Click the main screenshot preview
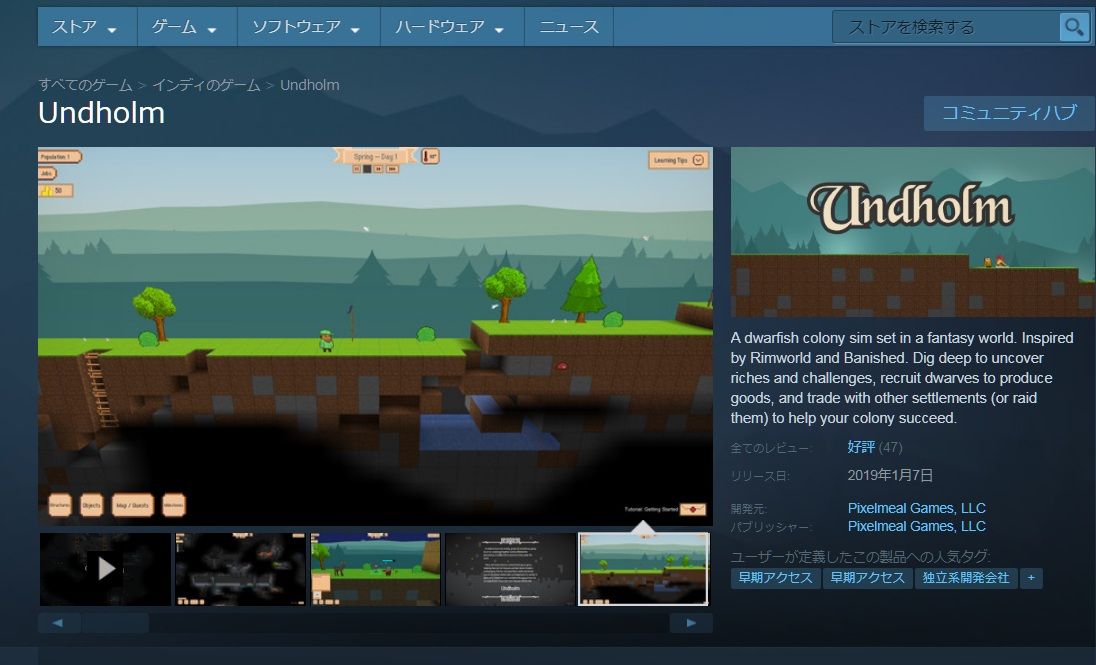 [375, 336]
